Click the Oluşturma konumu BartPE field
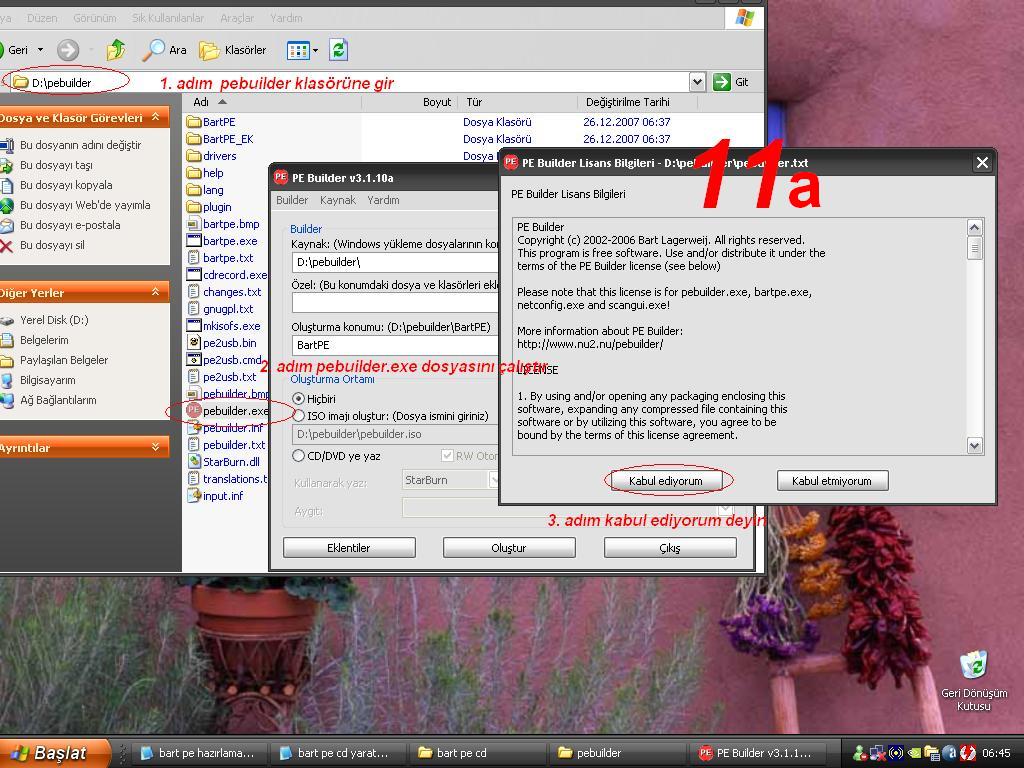The width and height of the screenshot is (1024, 768). (x=395, y=345)
